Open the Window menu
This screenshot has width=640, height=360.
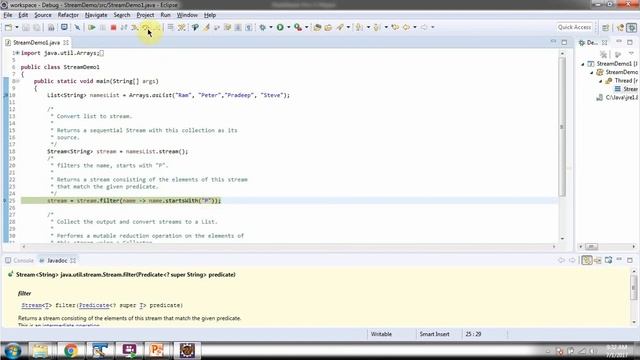(187, 15)
